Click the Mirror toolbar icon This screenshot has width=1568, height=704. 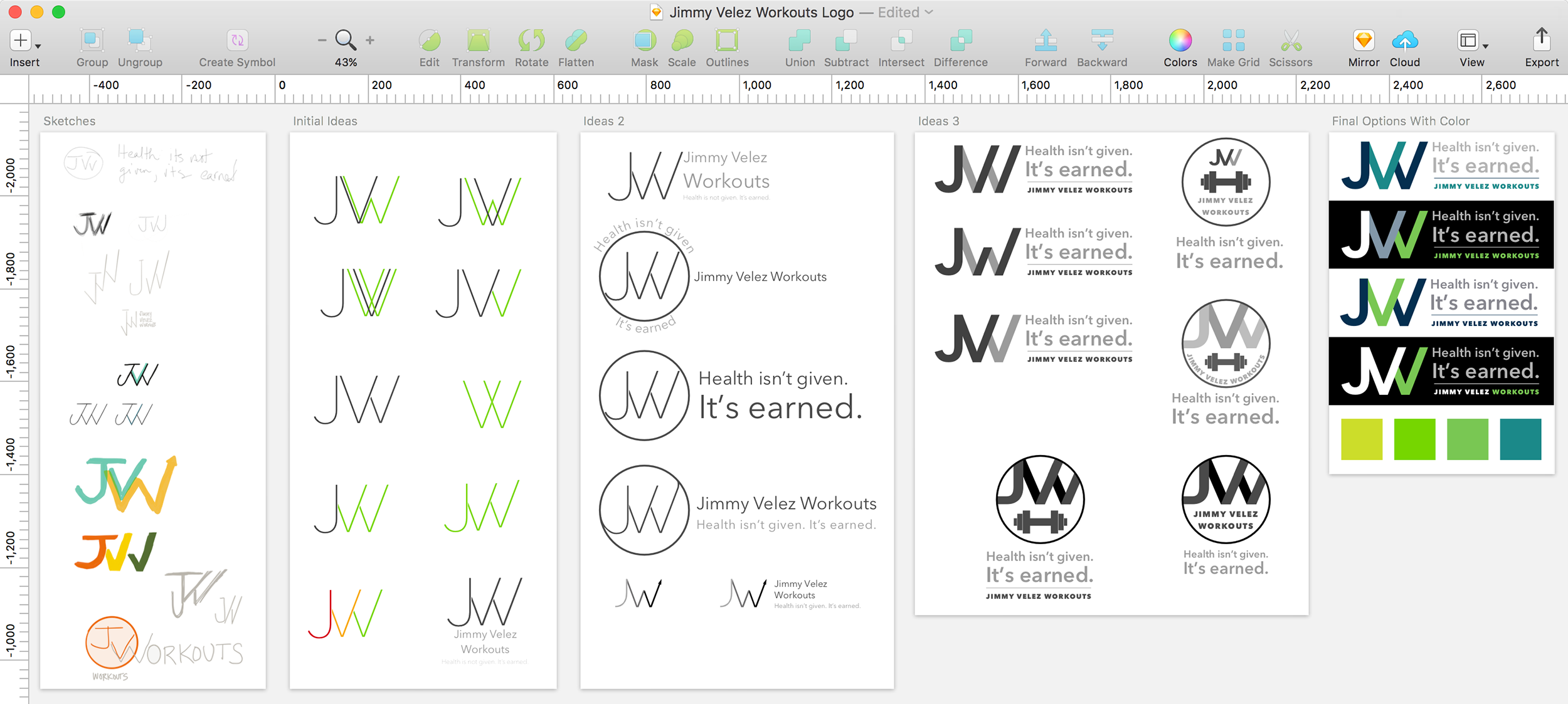point(1364,41)
